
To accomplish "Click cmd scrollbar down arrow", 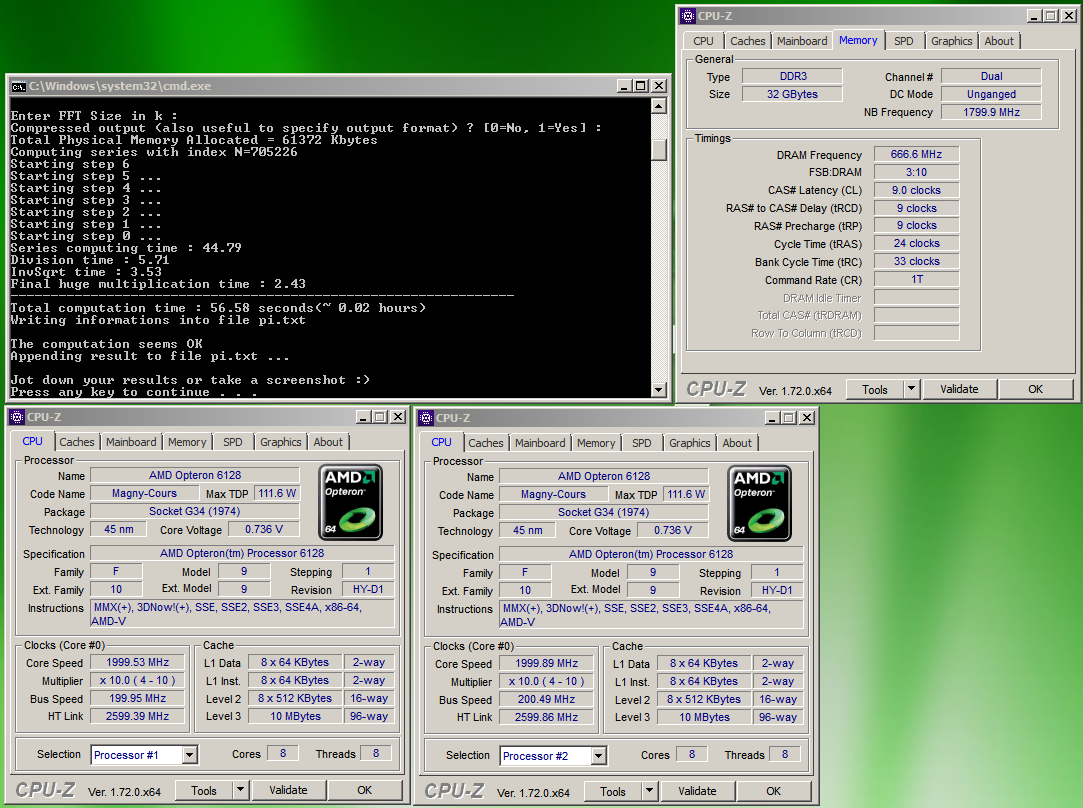I will click(659, 390).
